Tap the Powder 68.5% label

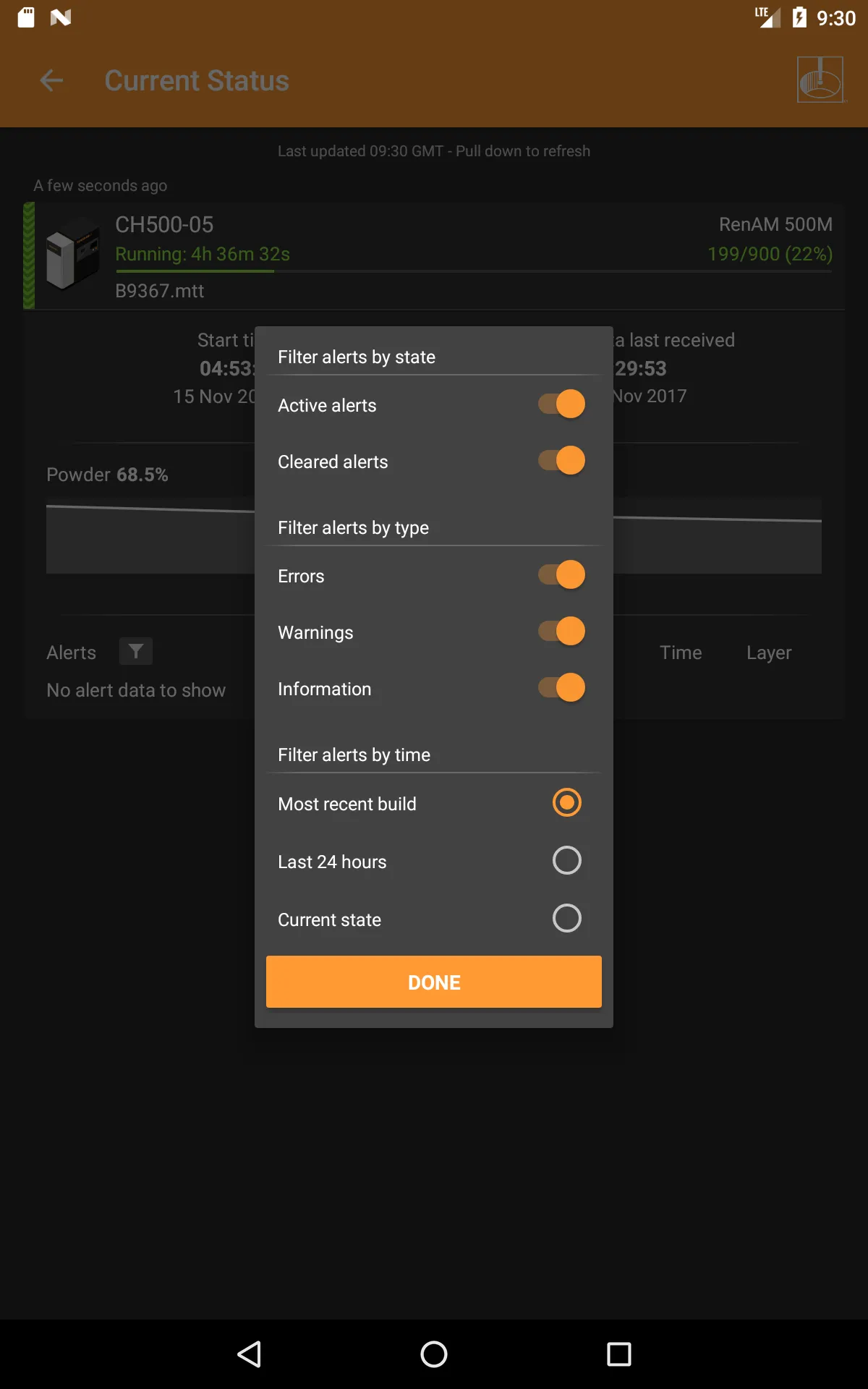[x=107, y=475]
